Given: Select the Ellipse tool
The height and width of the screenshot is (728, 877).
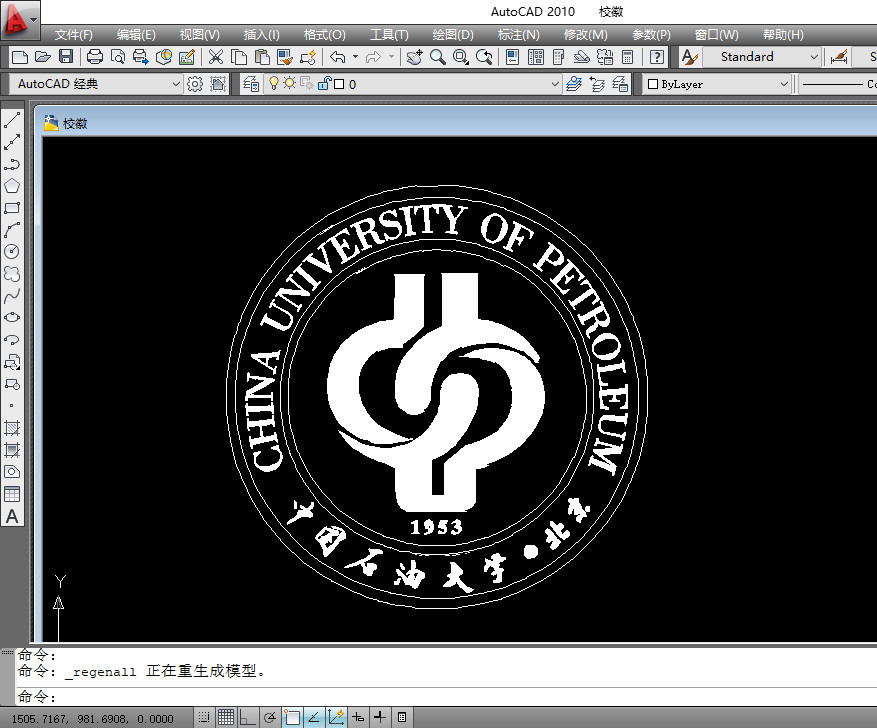Looking at the screenshot, I should coord(12,318).
